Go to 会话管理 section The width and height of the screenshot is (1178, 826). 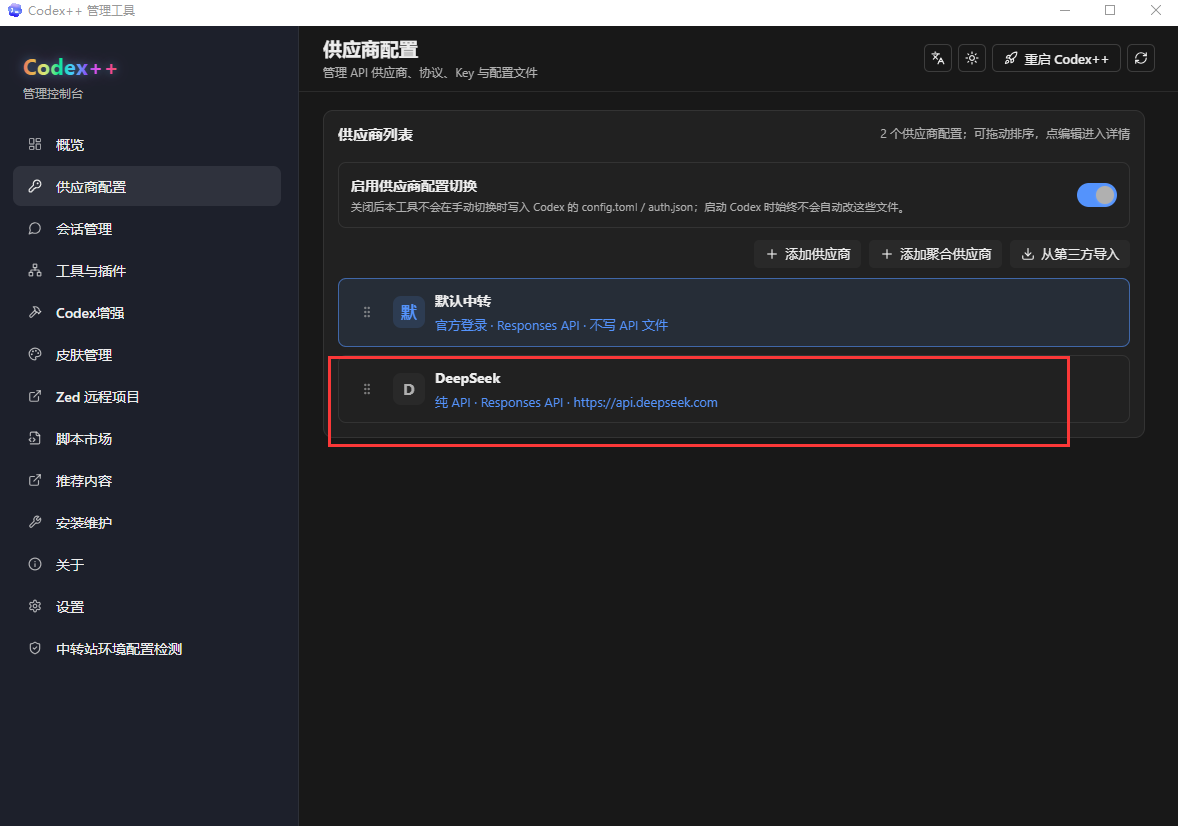click(x=146, y=228)
